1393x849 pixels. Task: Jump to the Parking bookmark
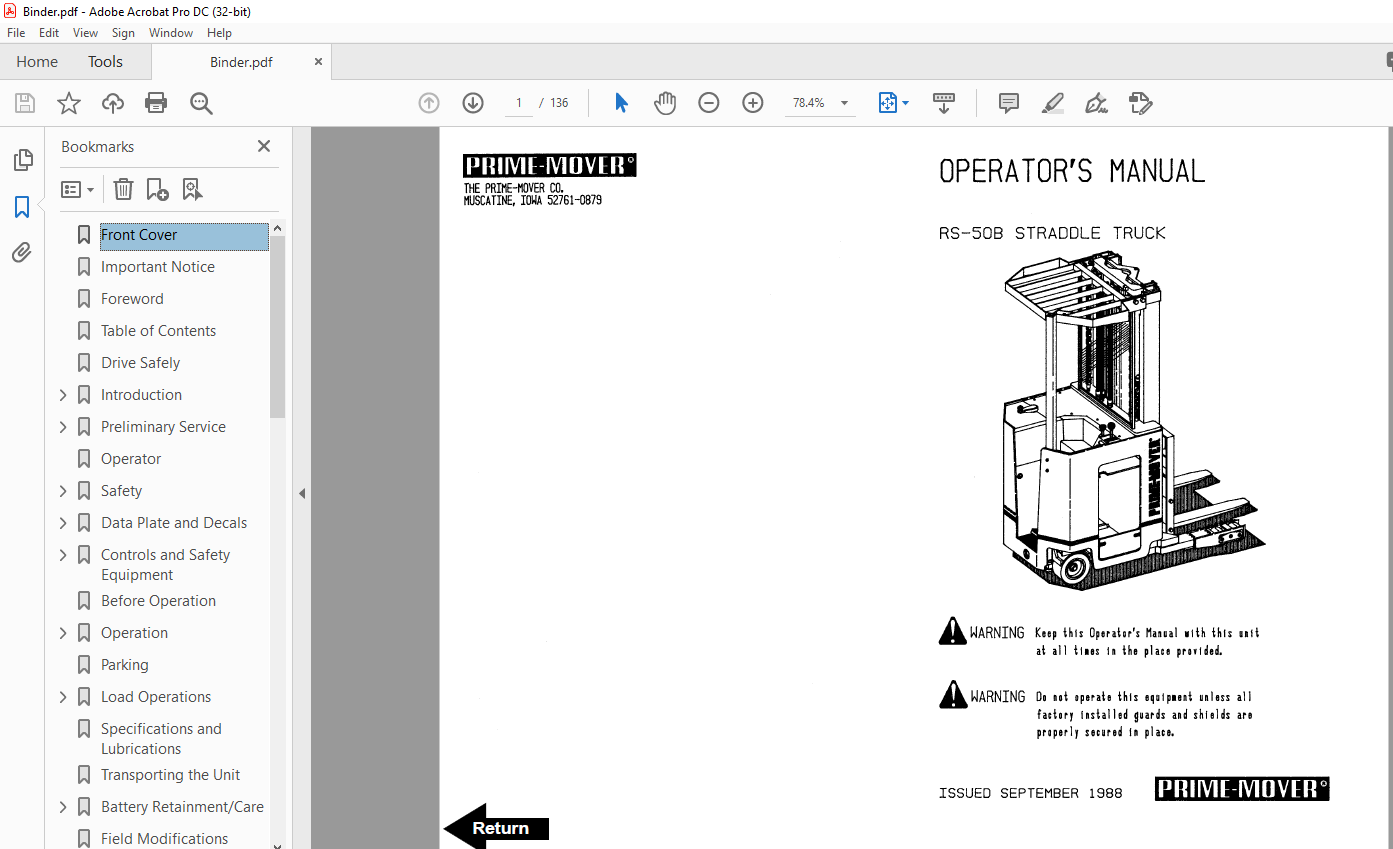pos(125,665)
